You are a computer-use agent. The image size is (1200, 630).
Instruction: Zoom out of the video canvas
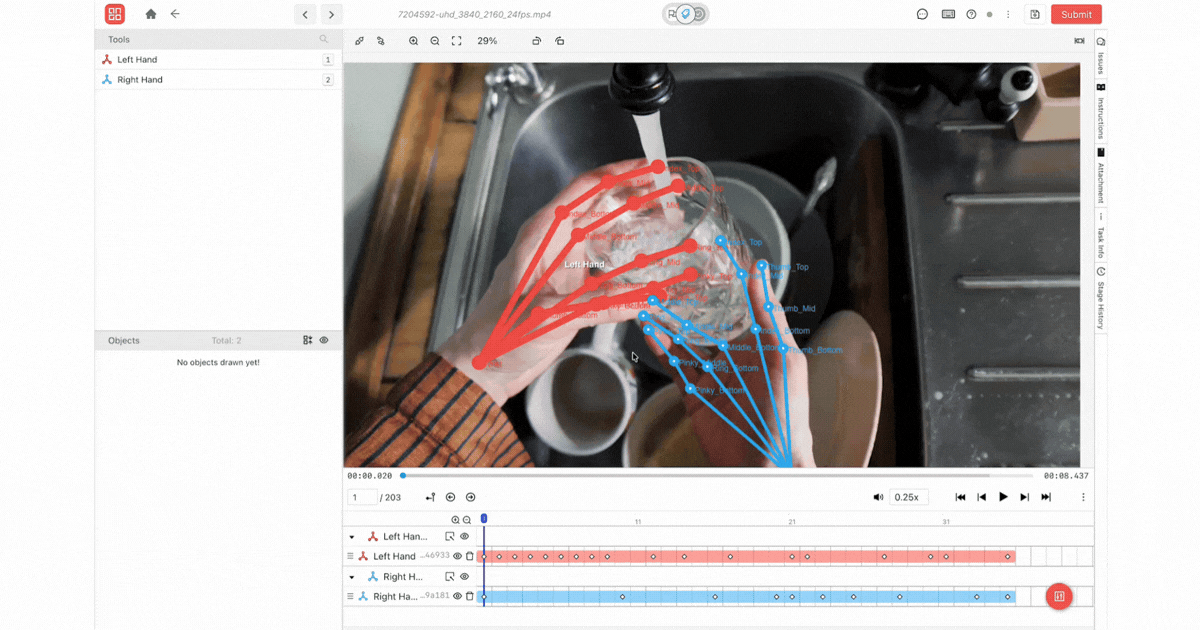[x=434, y=41]
